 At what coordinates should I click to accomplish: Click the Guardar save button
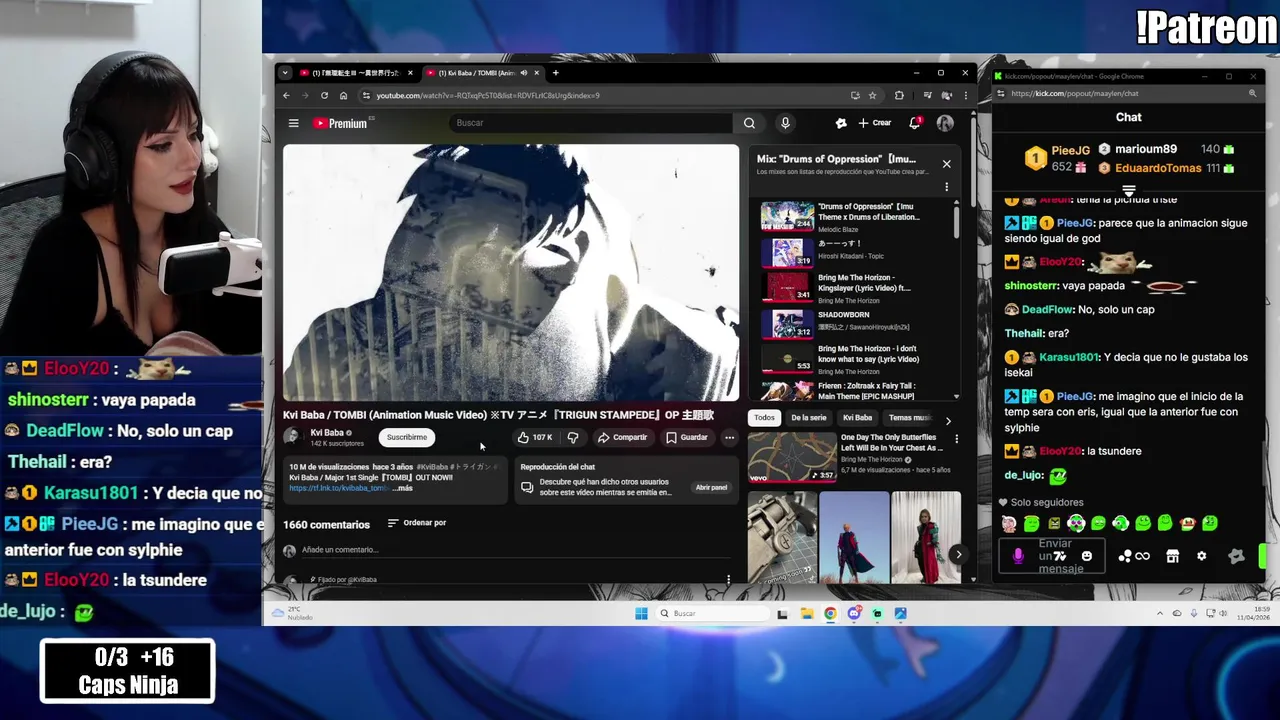pyautogui.click(x=686, y=437)
